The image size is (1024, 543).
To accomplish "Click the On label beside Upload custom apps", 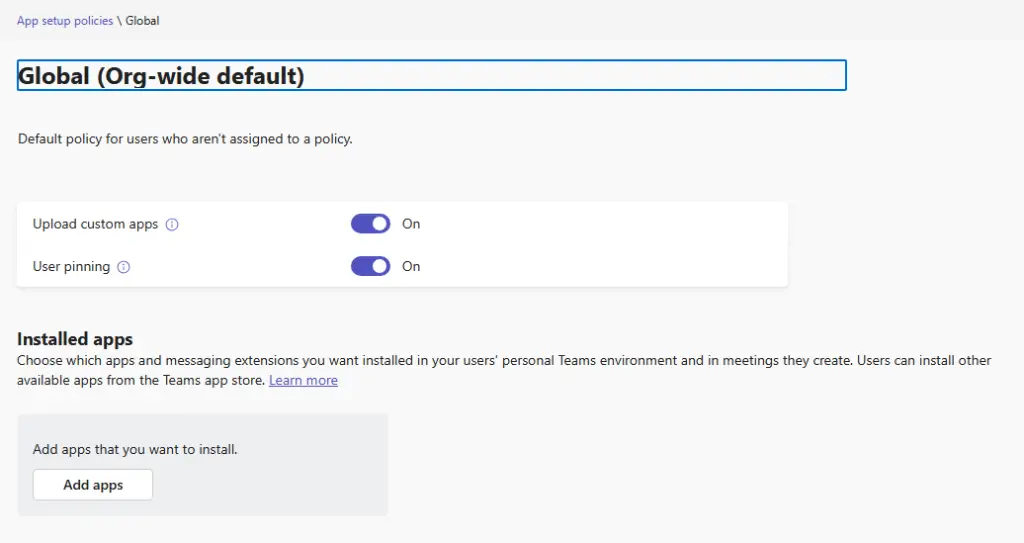I will 411,224.
